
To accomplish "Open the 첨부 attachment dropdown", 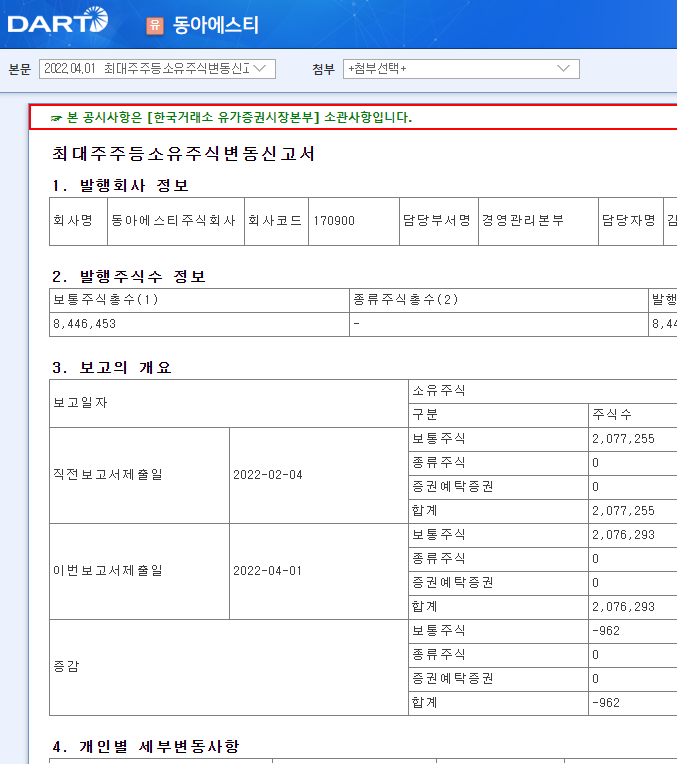I will point(461,69).
